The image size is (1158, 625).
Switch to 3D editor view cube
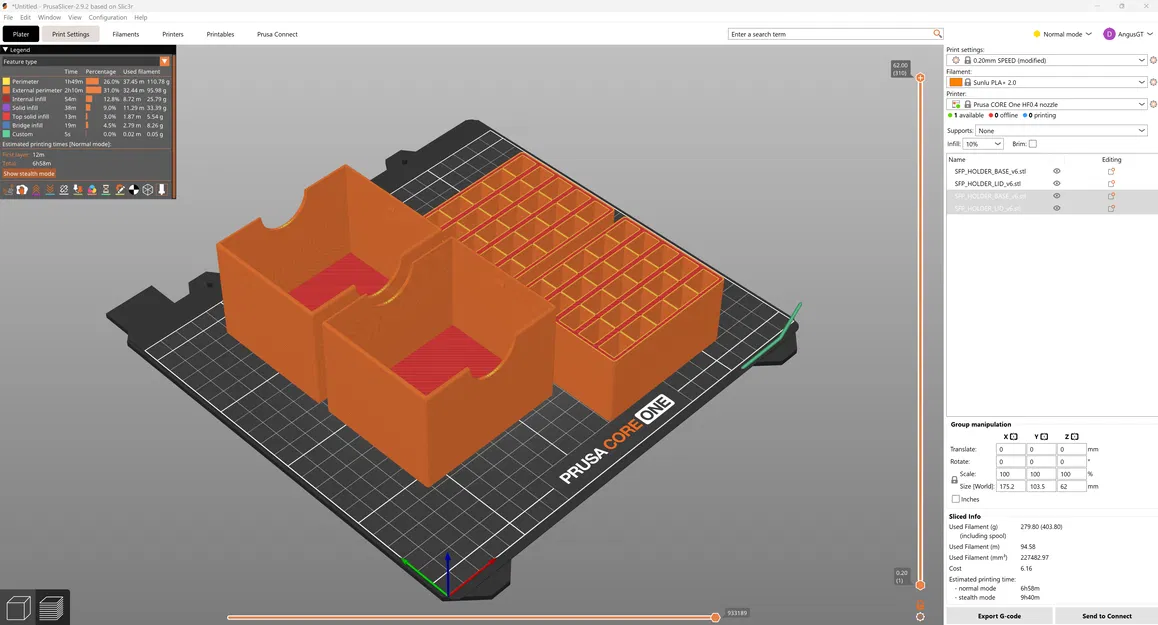18,608
